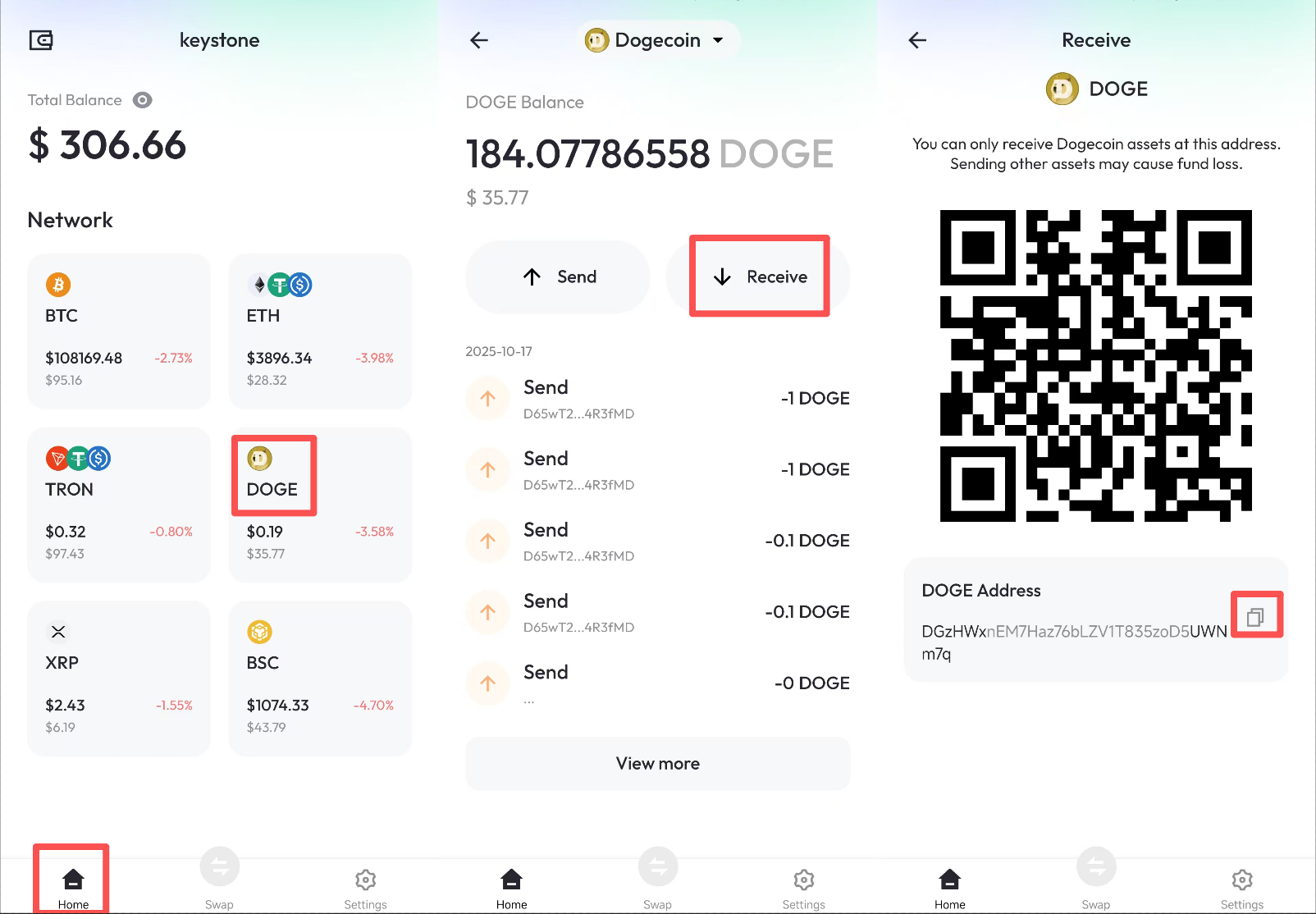Open the BTC network card

tap(119, 331)
